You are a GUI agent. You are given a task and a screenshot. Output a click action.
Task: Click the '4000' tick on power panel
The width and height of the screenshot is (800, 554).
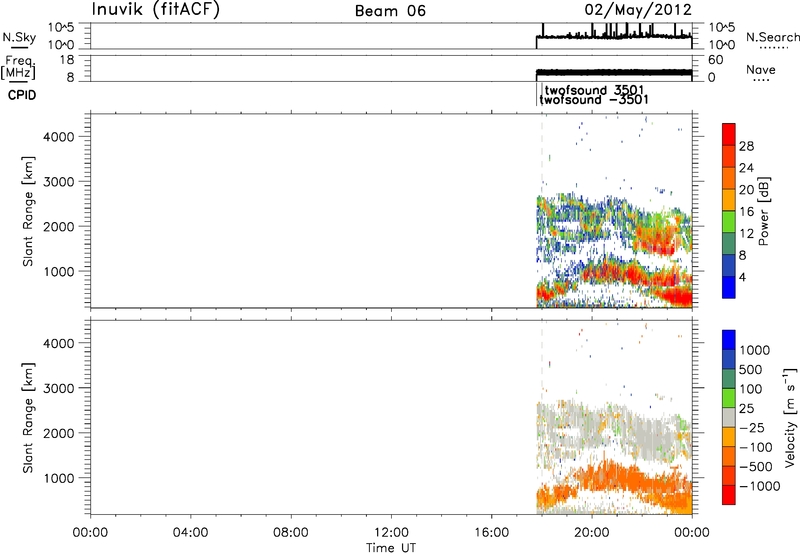[x=59, y=137]
